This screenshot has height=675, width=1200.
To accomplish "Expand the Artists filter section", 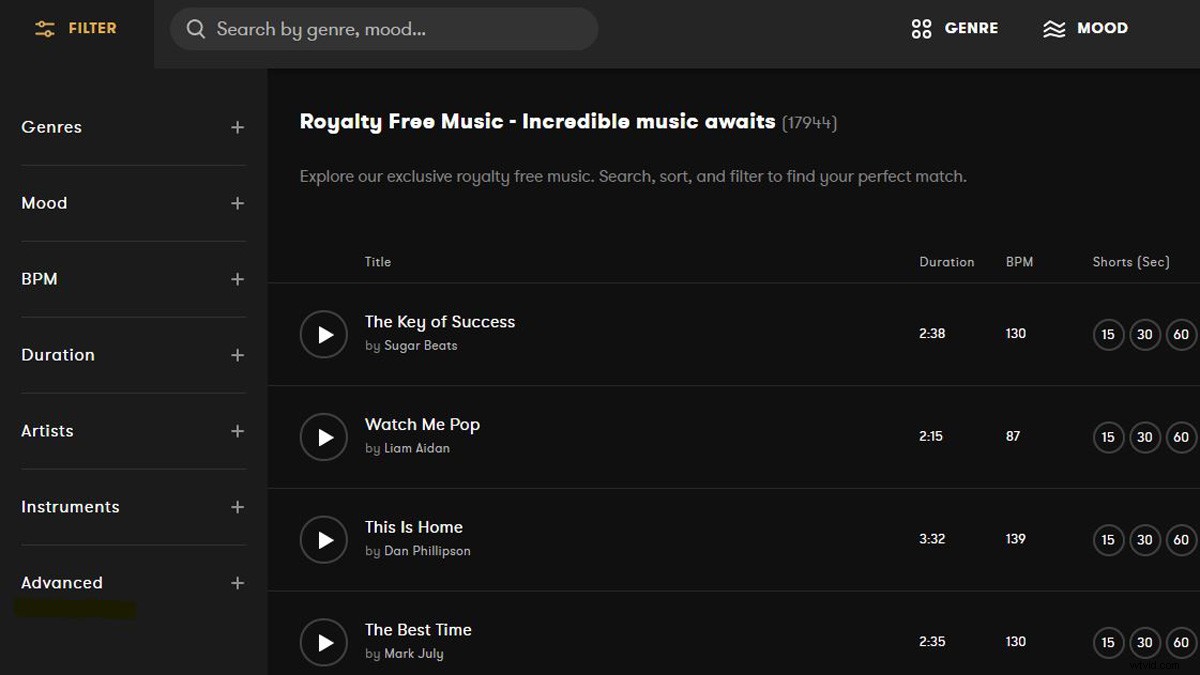I will (237, 431).
